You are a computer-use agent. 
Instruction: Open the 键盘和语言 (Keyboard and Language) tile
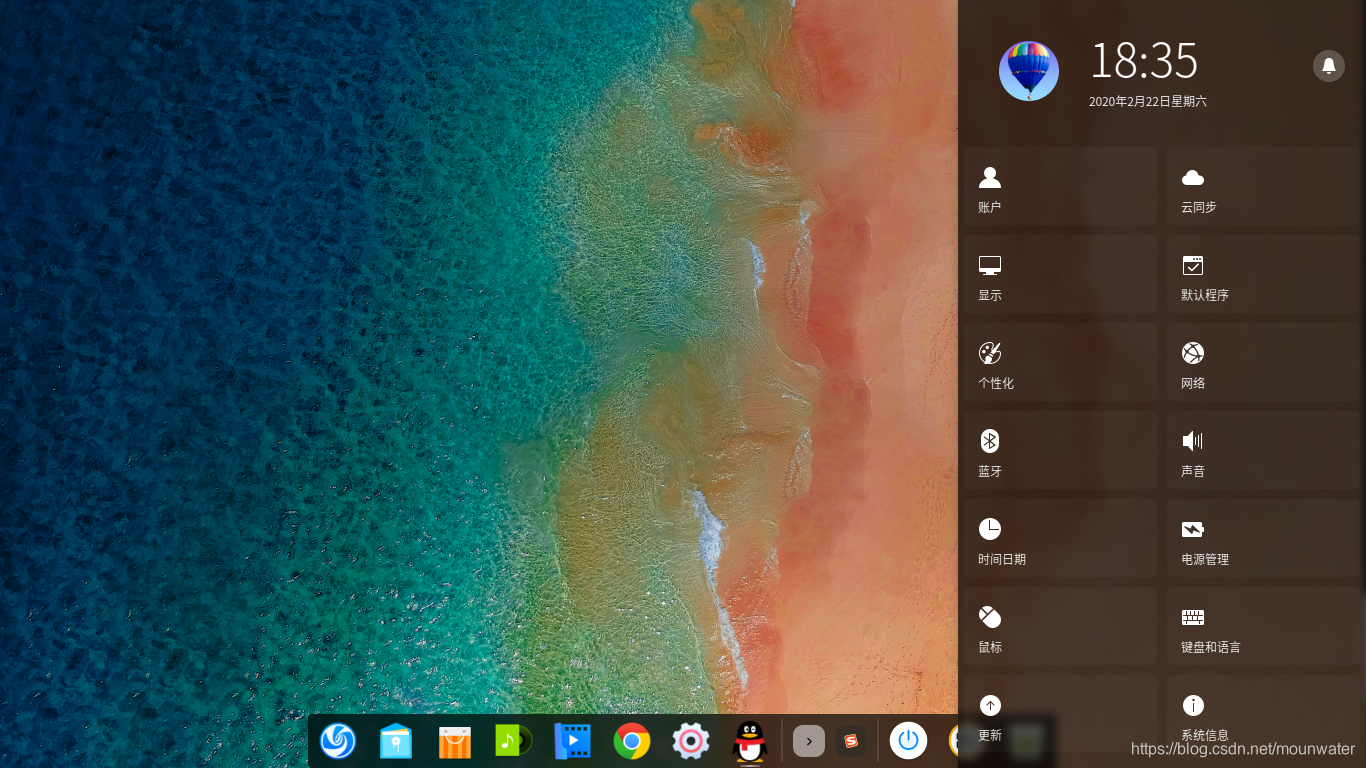[1264, 626]
